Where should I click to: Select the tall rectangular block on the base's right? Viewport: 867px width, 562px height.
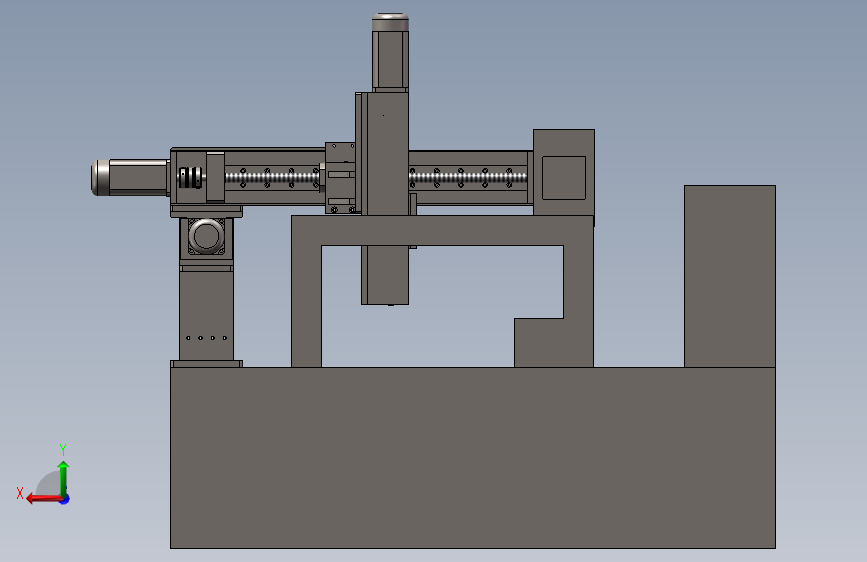click(x=730, y=276)
